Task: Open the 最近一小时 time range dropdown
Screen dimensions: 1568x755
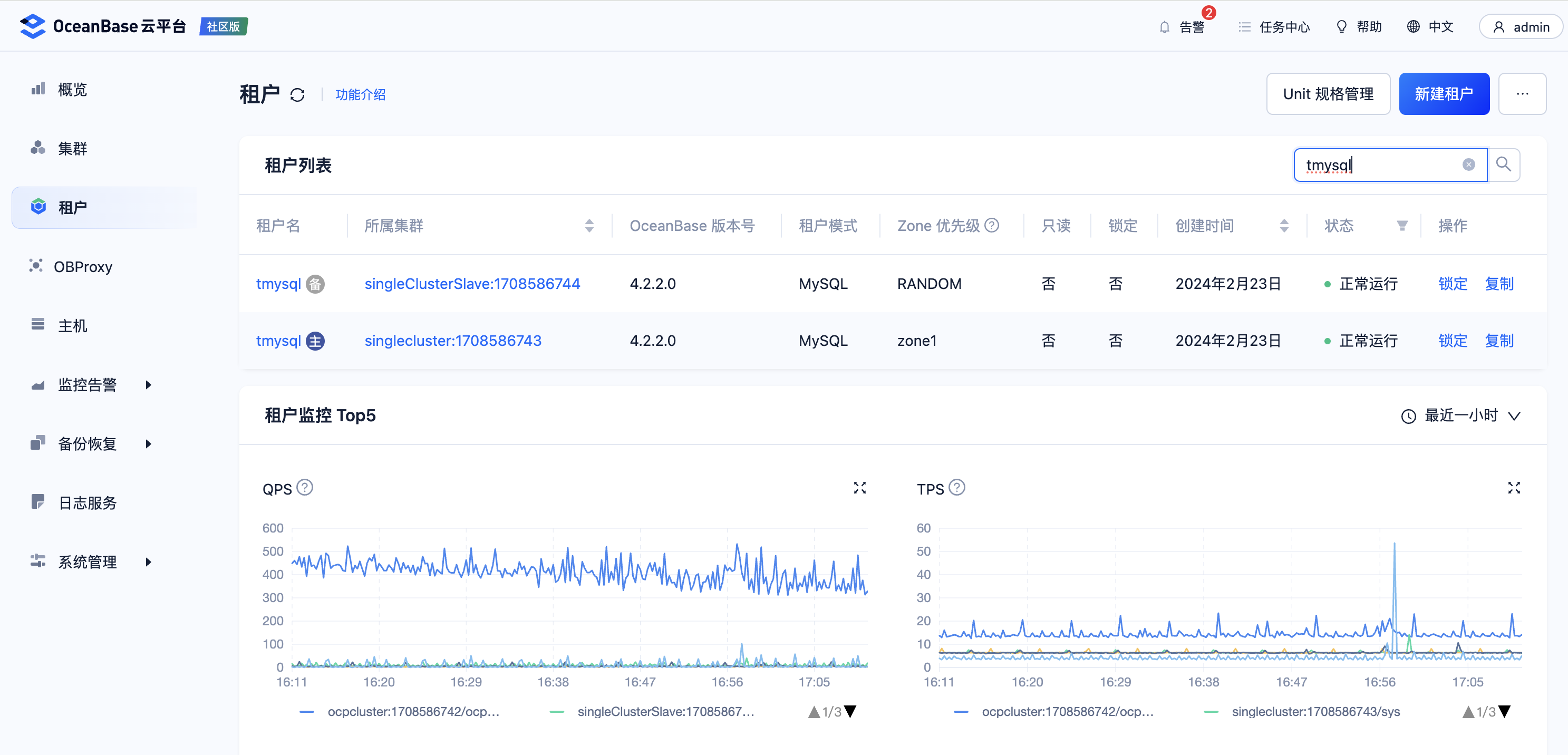Action: 1460,416
